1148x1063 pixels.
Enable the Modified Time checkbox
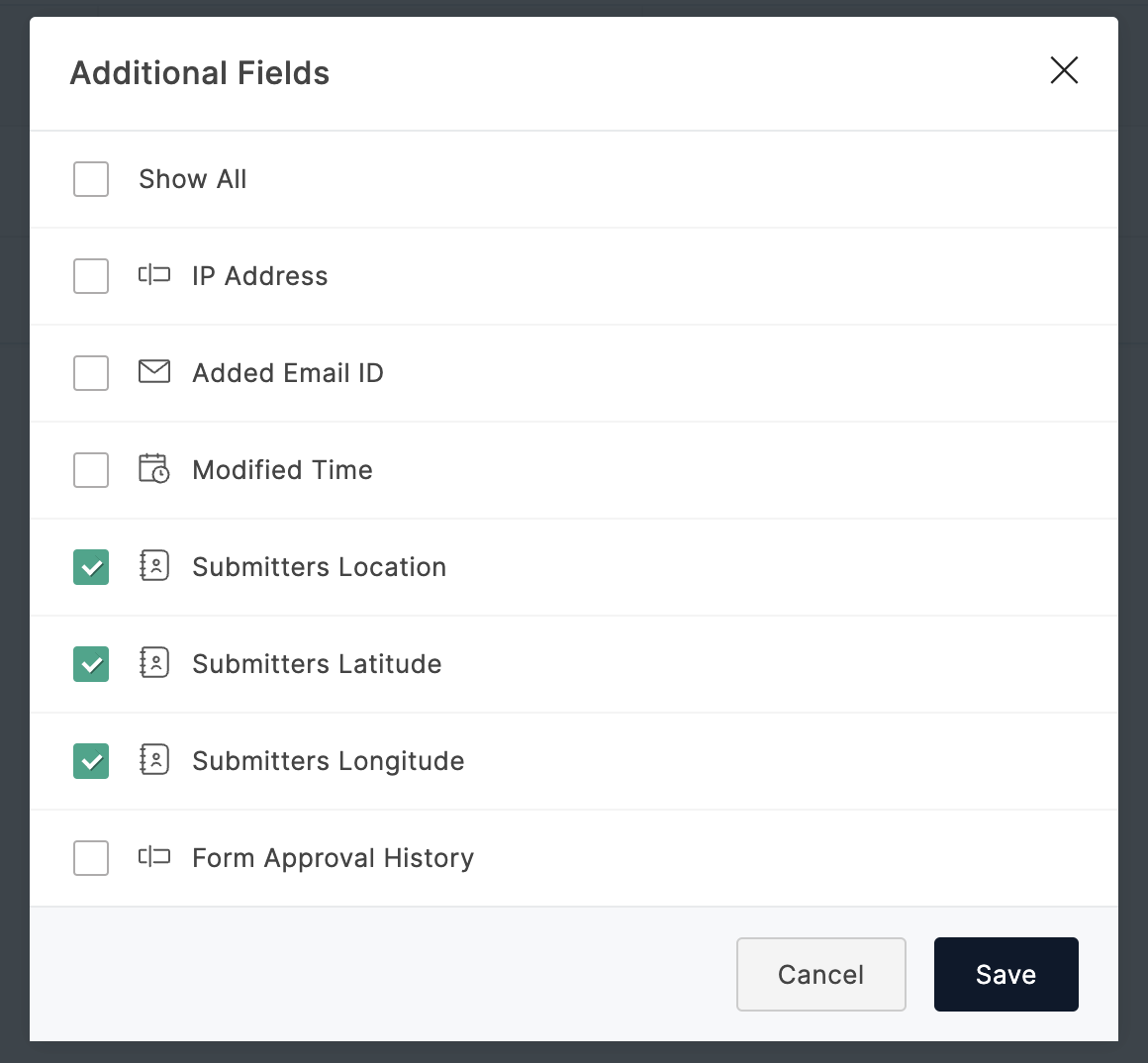(x=91, y=470)
